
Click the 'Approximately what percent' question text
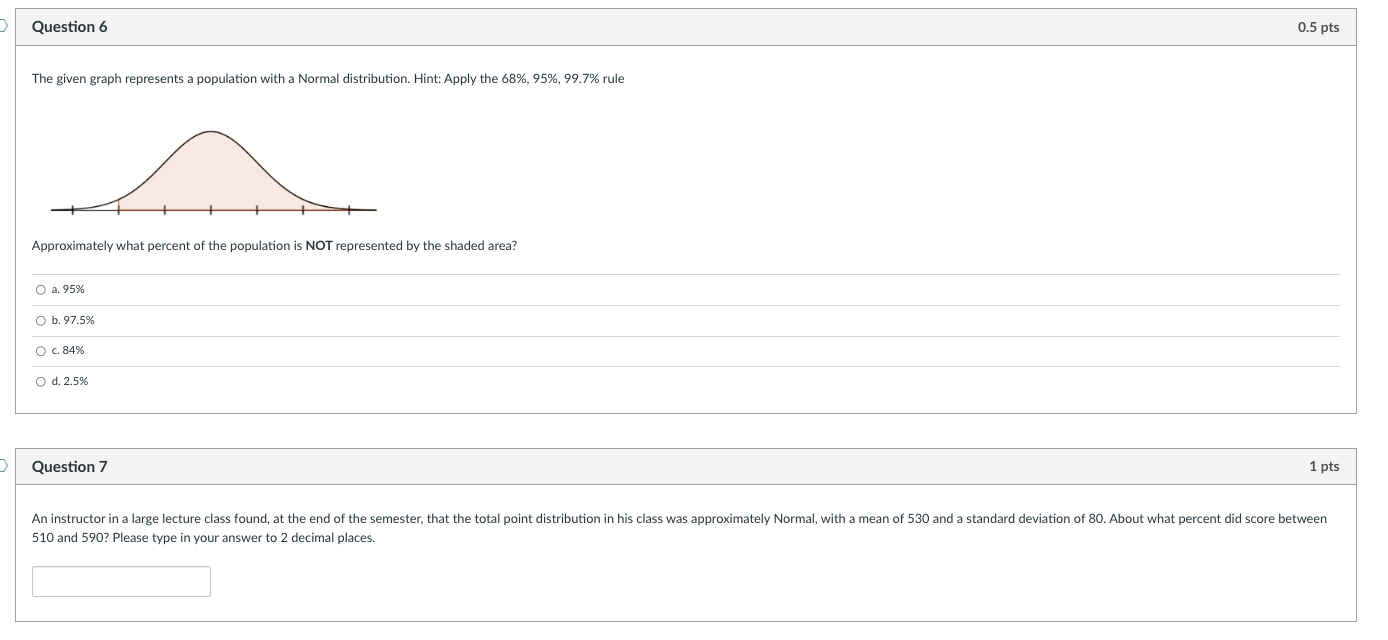pyautogui.click(x=274, y=246)
